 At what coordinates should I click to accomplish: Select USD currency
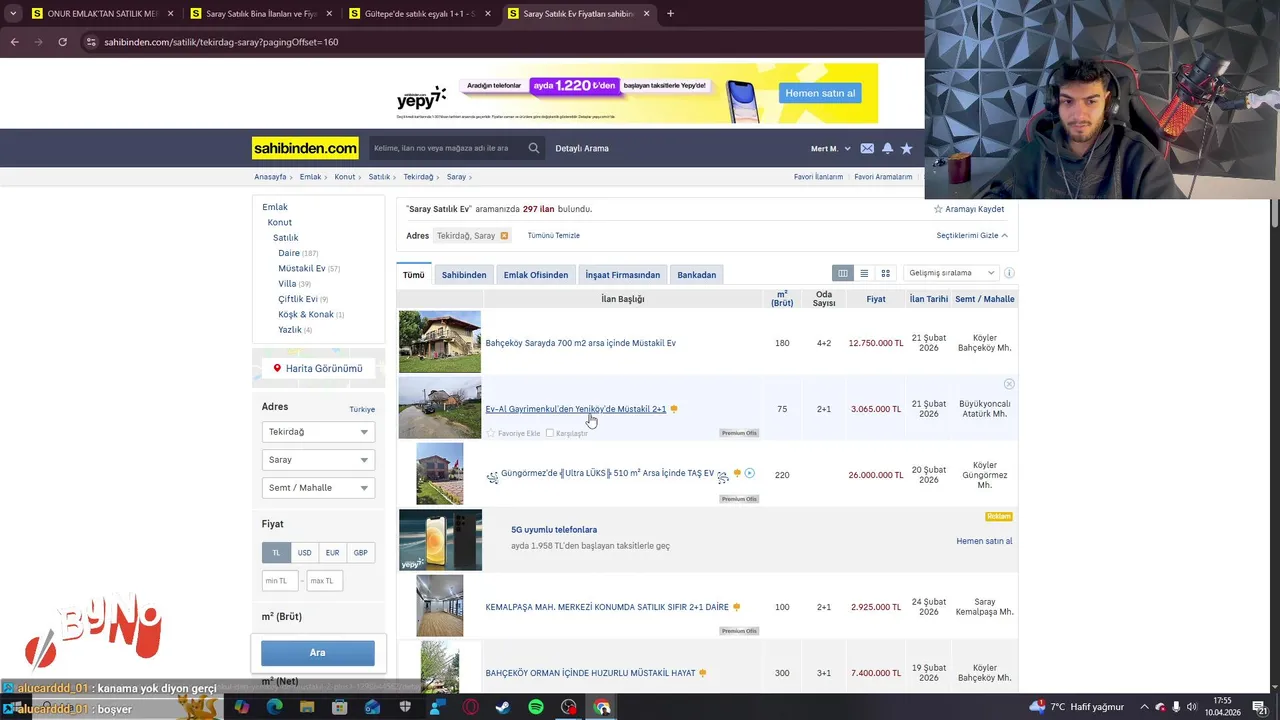[x=304, y=552]
